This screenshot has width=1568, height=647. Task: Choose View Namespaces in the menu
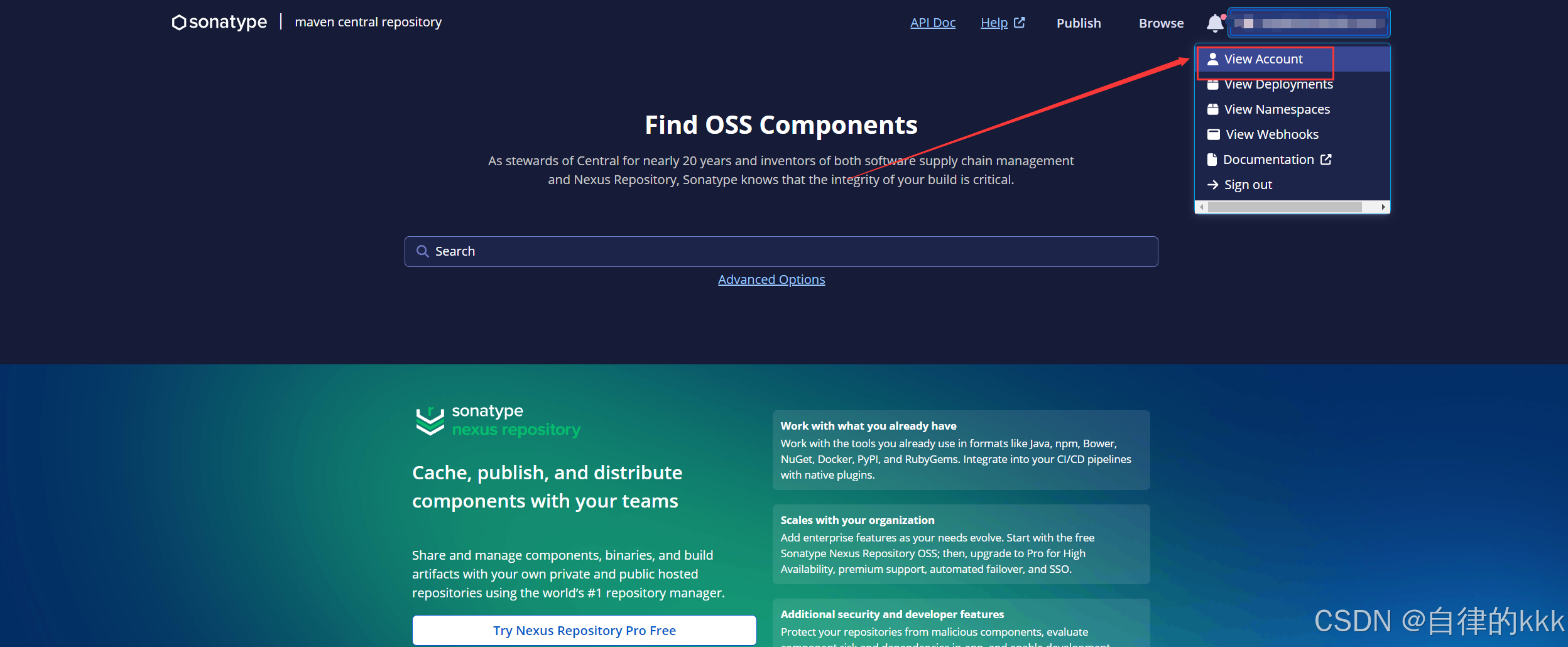(x=1293, y=109)
